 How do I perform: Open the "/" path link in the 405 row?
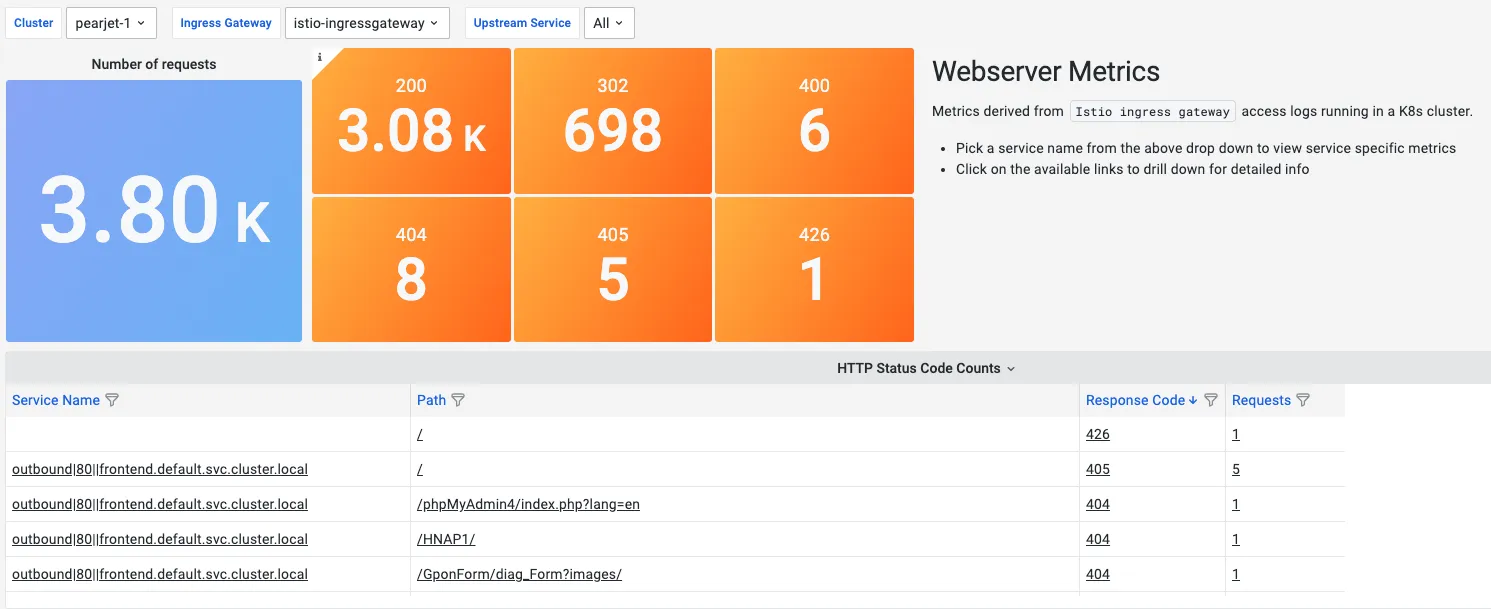point(420,469)
